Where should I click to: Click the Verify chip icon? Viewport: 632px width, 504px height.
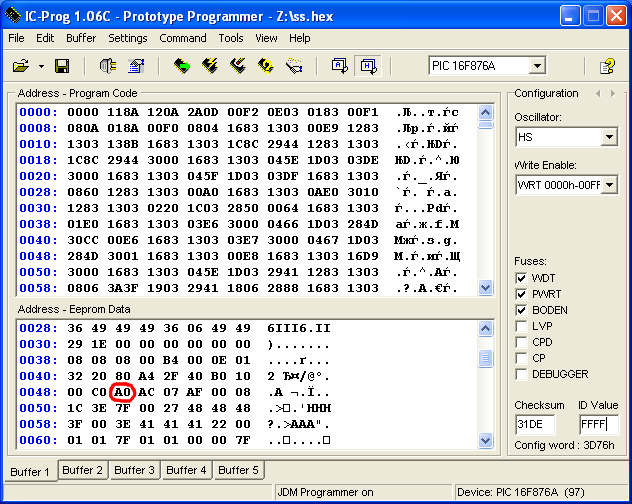(x=266, y=66)
